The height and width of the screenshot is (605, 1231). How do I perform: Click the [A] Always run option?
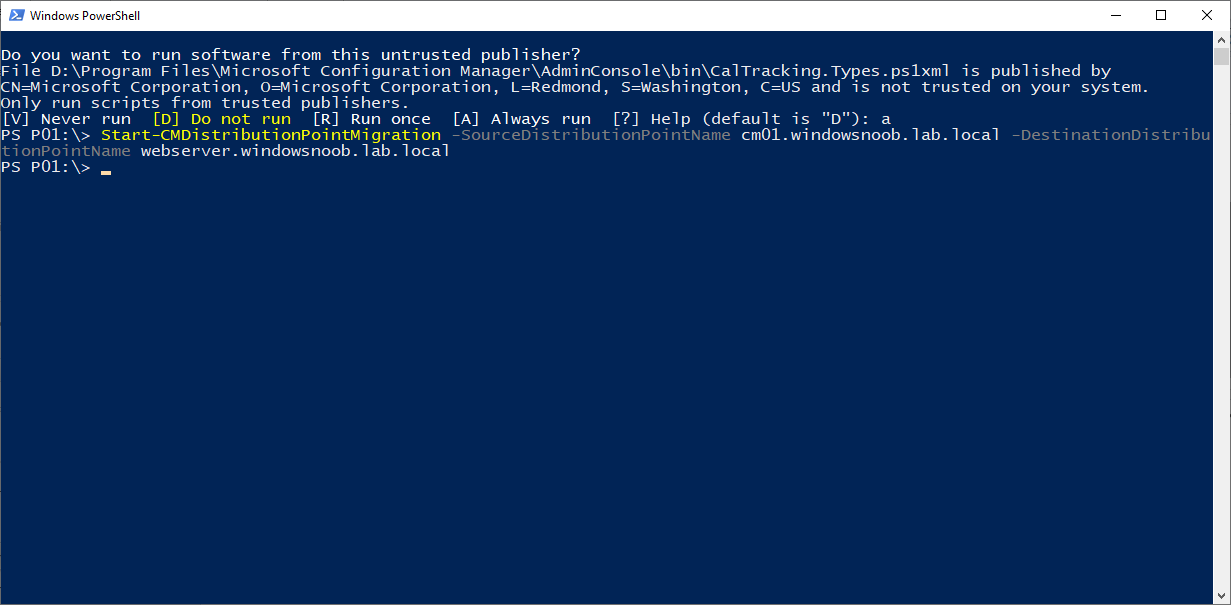click(521, 119)
